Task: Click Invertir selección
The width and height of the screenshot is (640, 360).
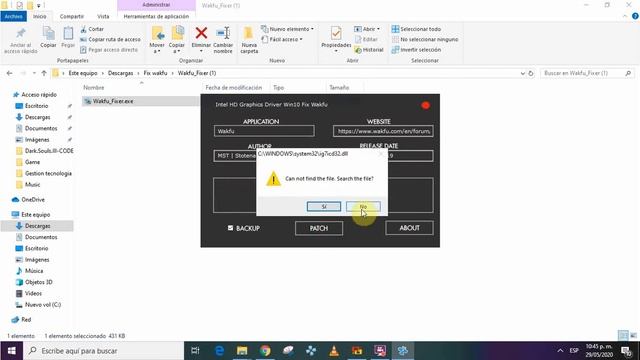Action: click(416, 50)
